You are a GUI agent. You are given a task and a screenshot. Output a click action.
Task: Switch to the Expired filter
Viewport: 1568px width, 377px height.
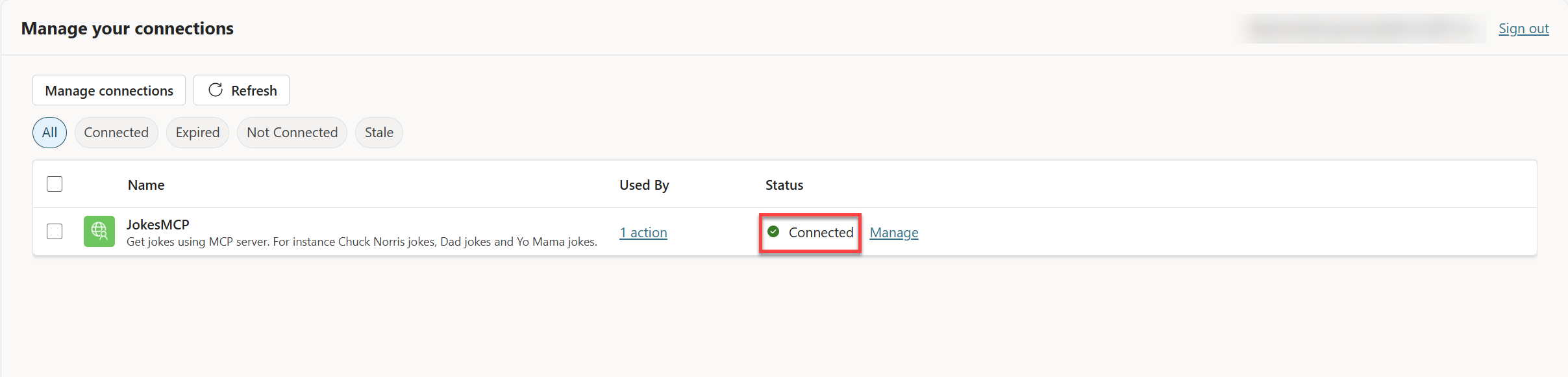point(197,132)
